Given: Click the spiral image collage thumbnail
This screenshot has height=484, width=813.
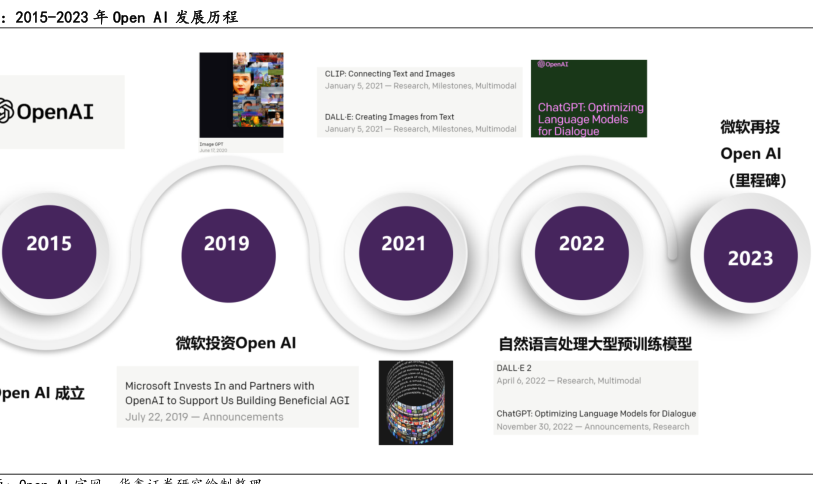Looking at the screenshot, I should (415, 402).
